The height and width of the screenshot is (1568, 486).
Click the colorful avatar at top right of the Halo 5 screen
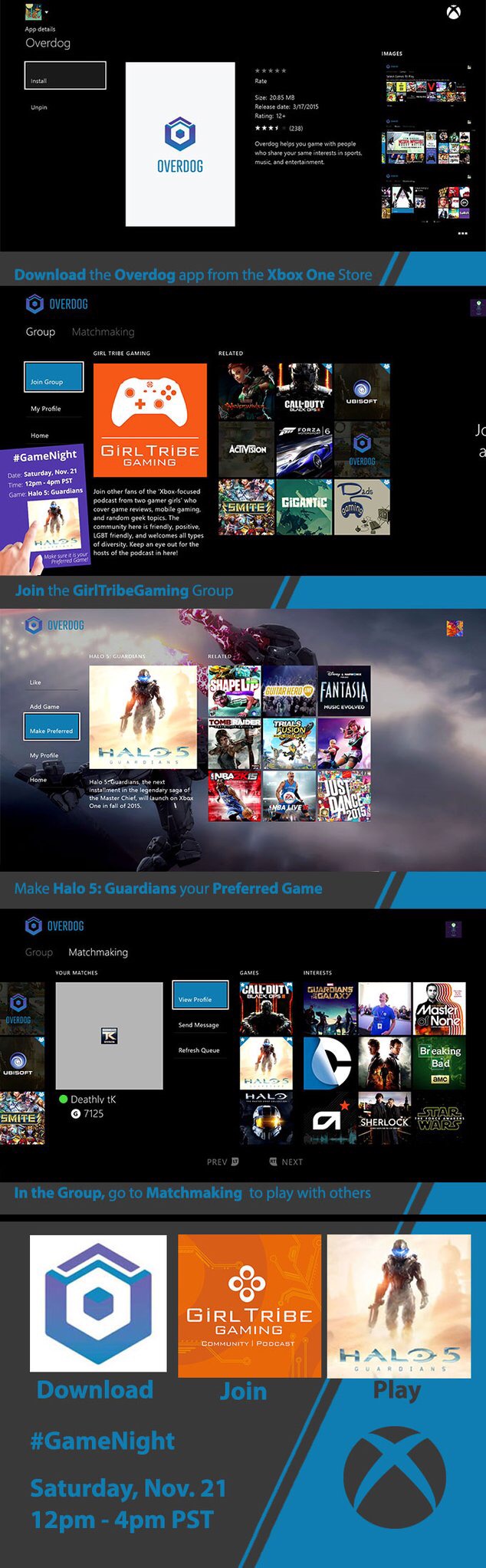455,629
